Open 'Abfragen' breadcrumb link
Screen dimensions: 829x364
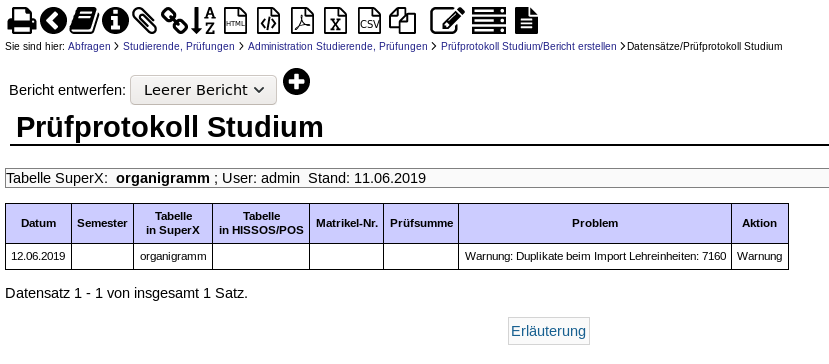point(89,47)
